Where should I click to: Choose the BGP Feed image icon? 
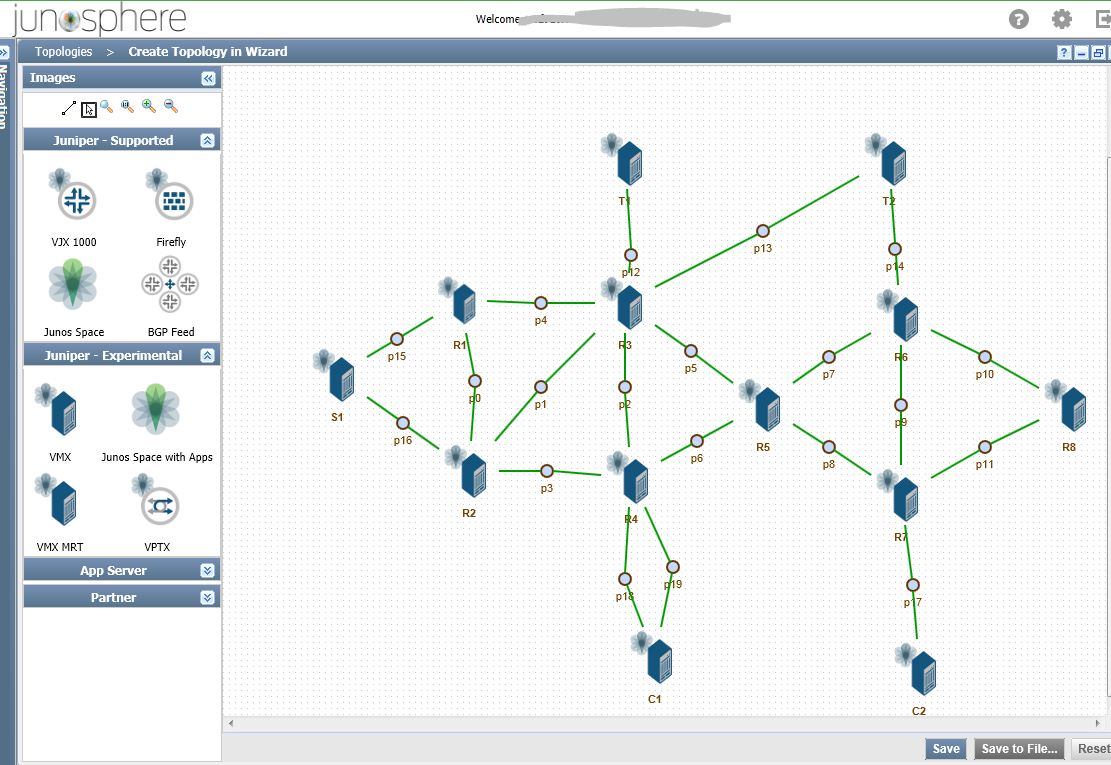(170, 284)
